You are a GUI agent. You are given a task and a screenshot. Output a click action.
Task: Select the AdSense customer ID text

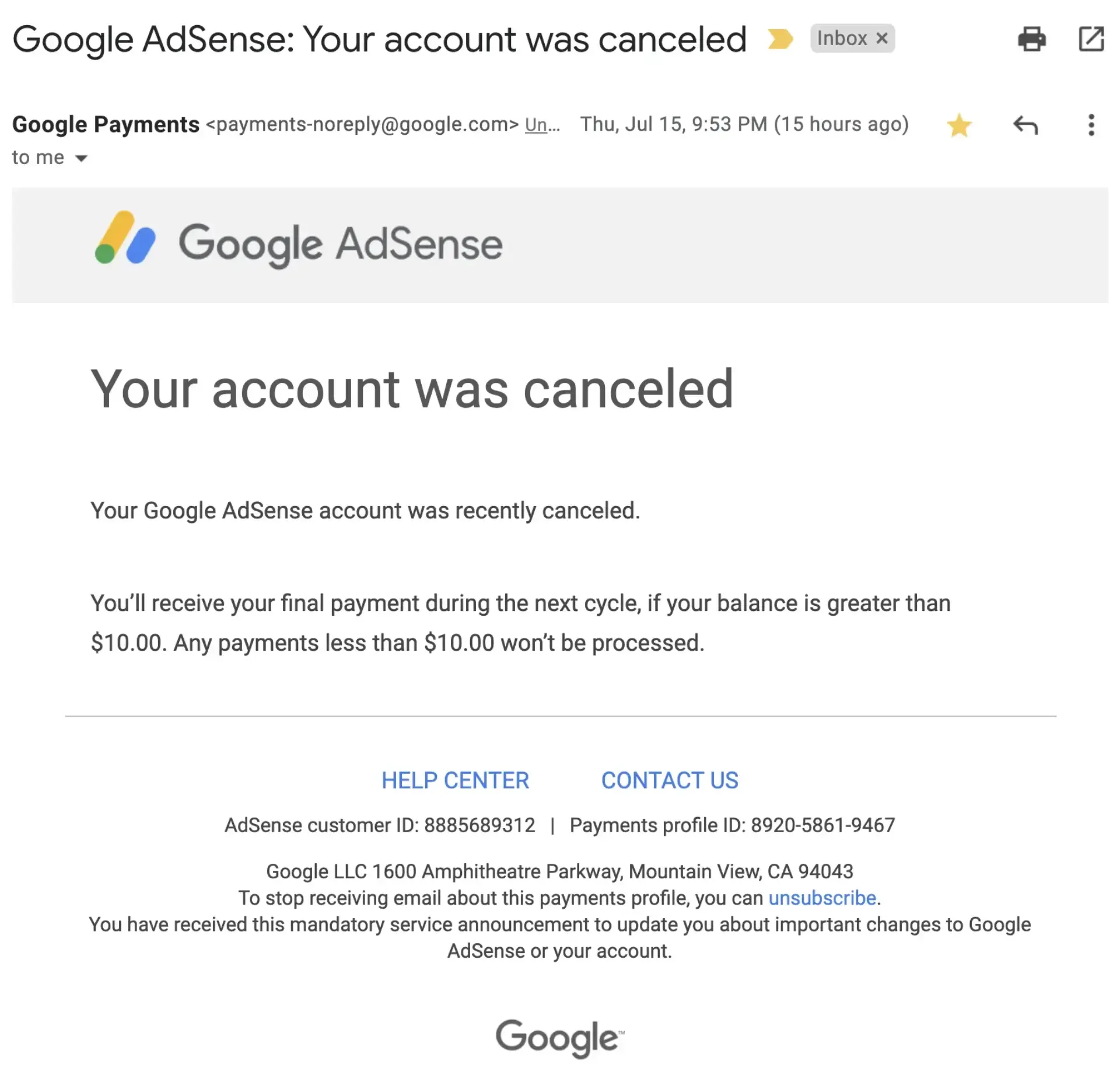click(x=380, y=825)
